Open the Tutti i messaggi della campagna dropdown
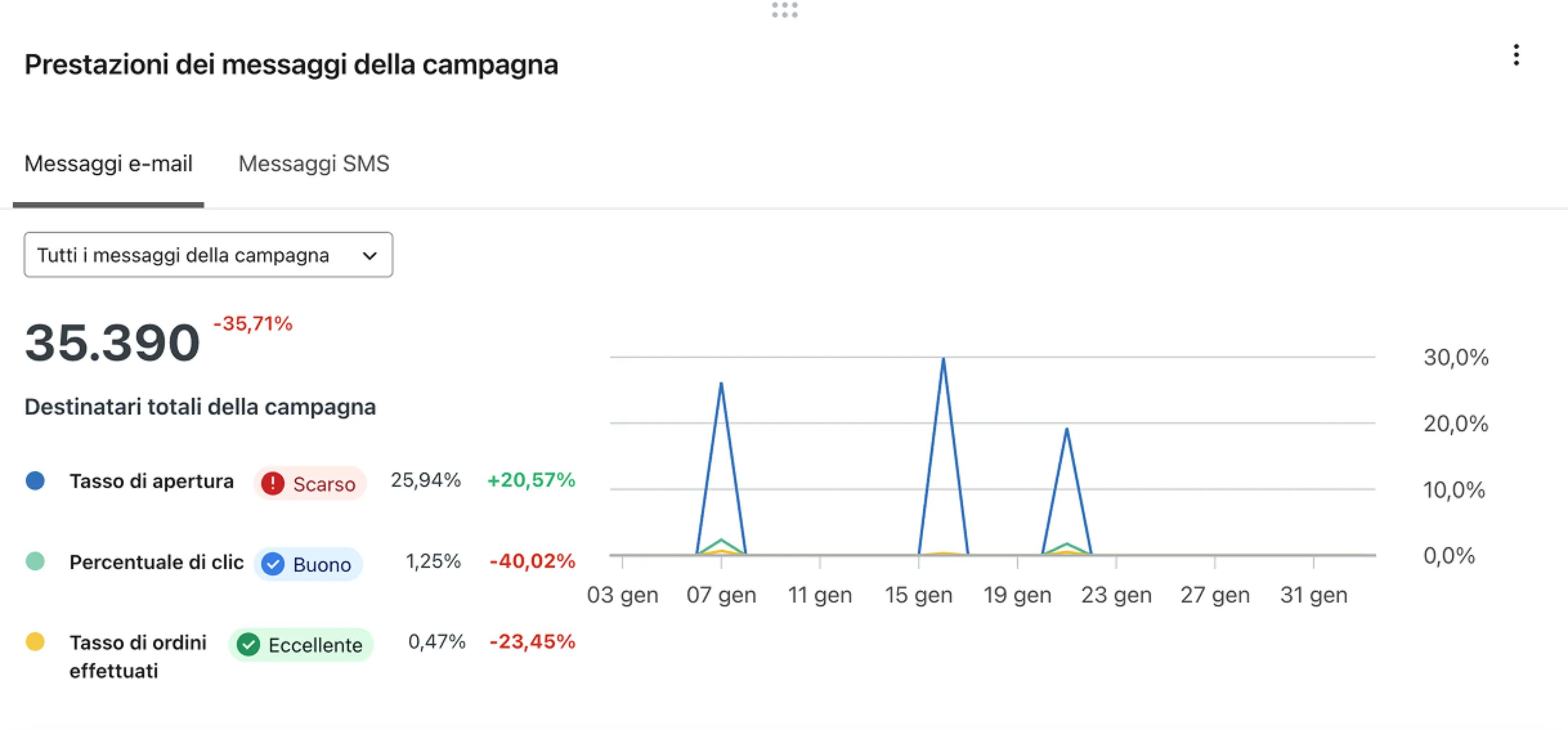The height and width of the screenshot is (730, 1568). [208, 255]
